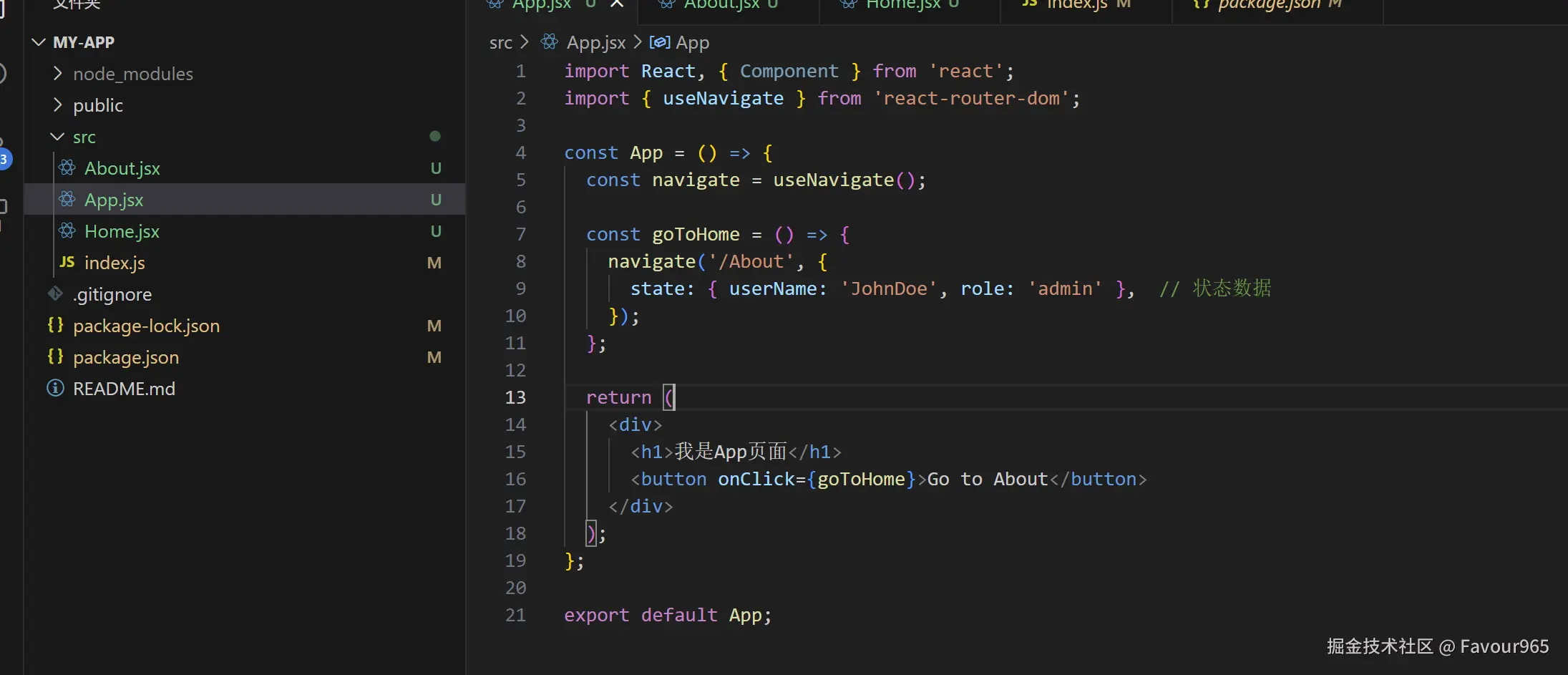Viewport: 1568px width, 675px height.
Task: Click useNavigate() call on line 5
Action: 844,180
